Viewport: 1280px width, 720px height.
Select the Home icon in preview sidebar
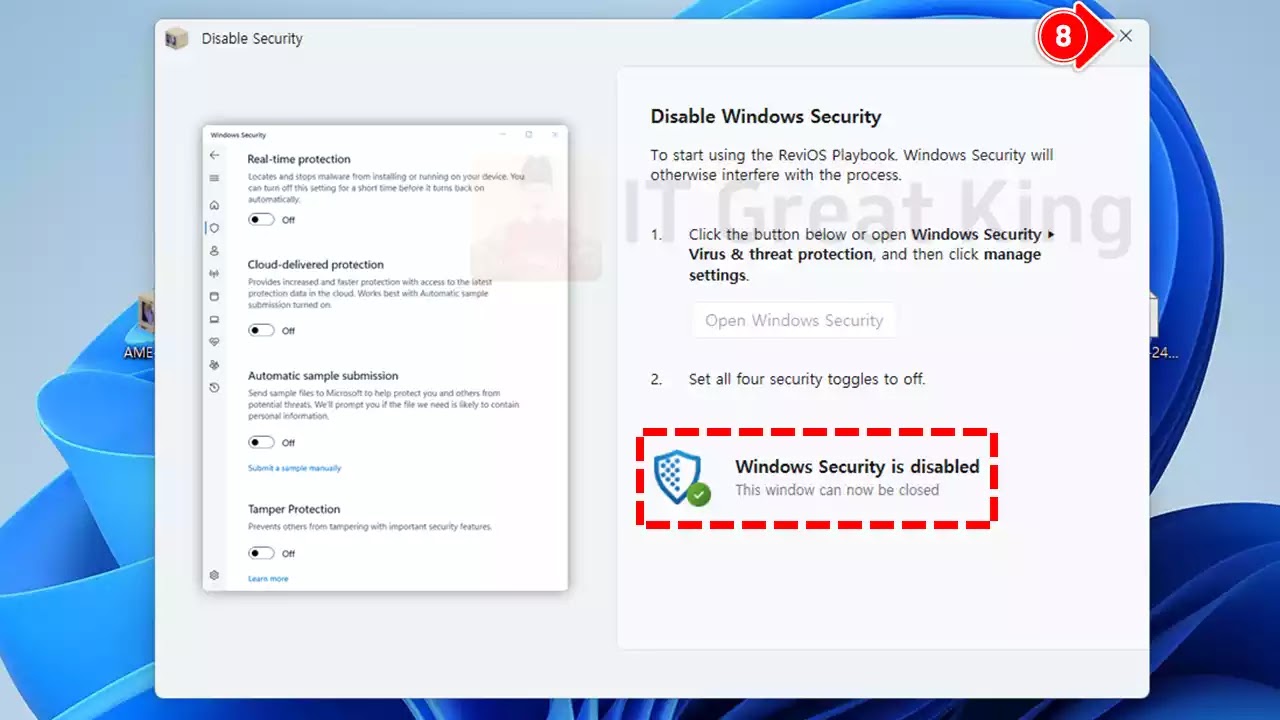tap(214, 205)
